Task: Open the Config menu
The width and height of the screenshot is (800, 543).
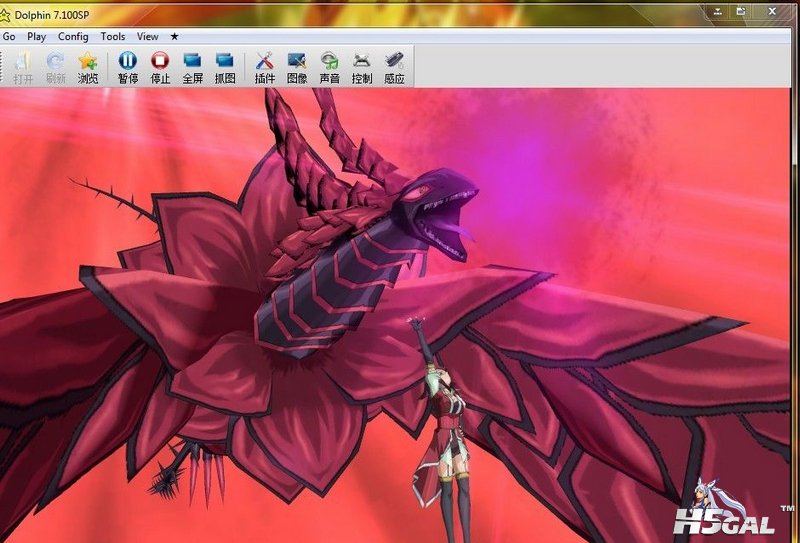Action: pyautogui.click(x=73, y=37)
